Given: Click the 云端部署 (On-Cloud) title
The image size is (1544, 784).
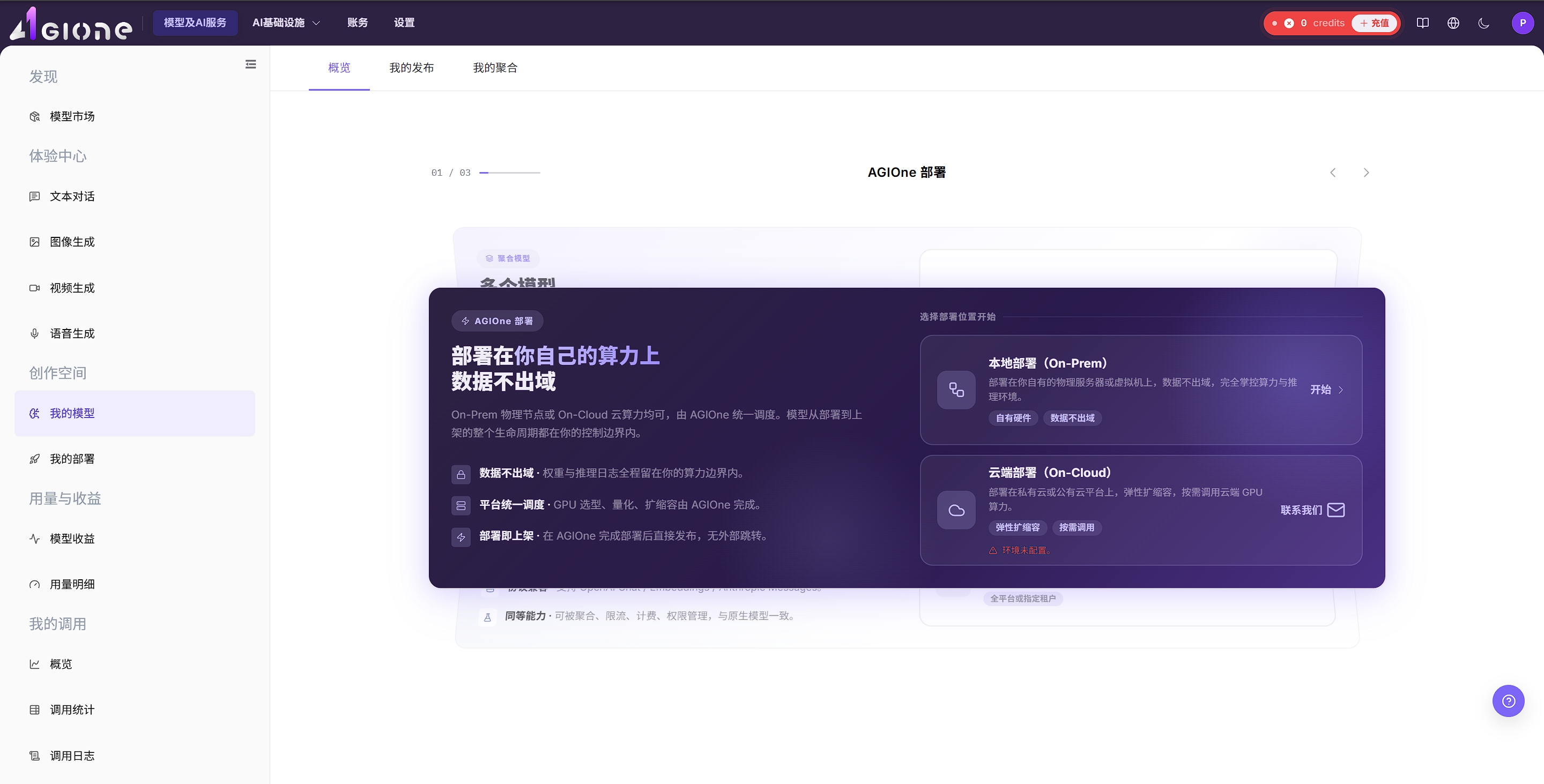Looking at the screenshot, I should [1050, 473].
